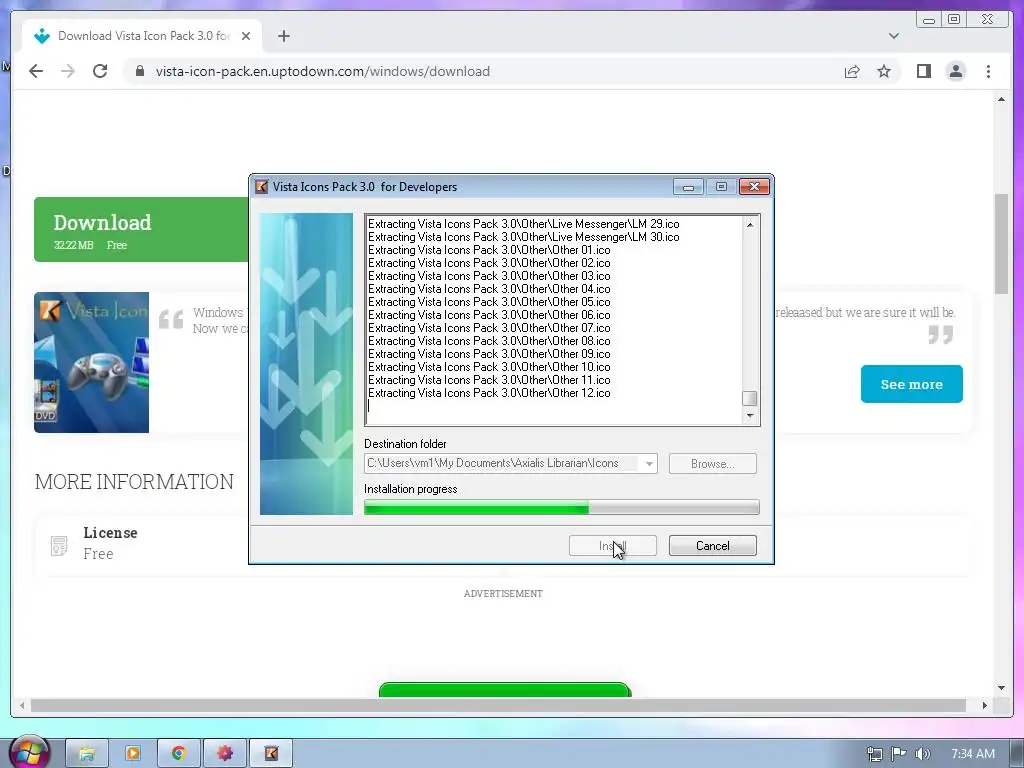The image size is (1024, 768).
Task: Toggle the Chrome side panel
Action: pos(923,71)
